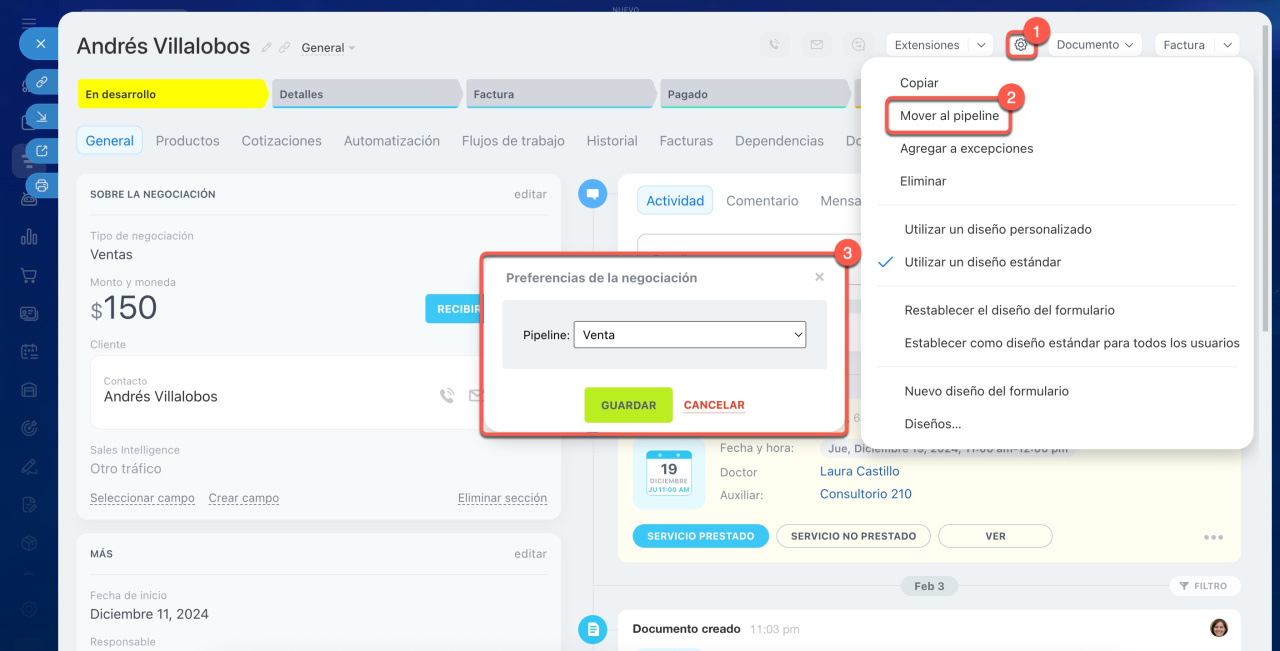Click the open in new window icon
The height and width of the screenshot is (651, 1280).
(41, 151)
